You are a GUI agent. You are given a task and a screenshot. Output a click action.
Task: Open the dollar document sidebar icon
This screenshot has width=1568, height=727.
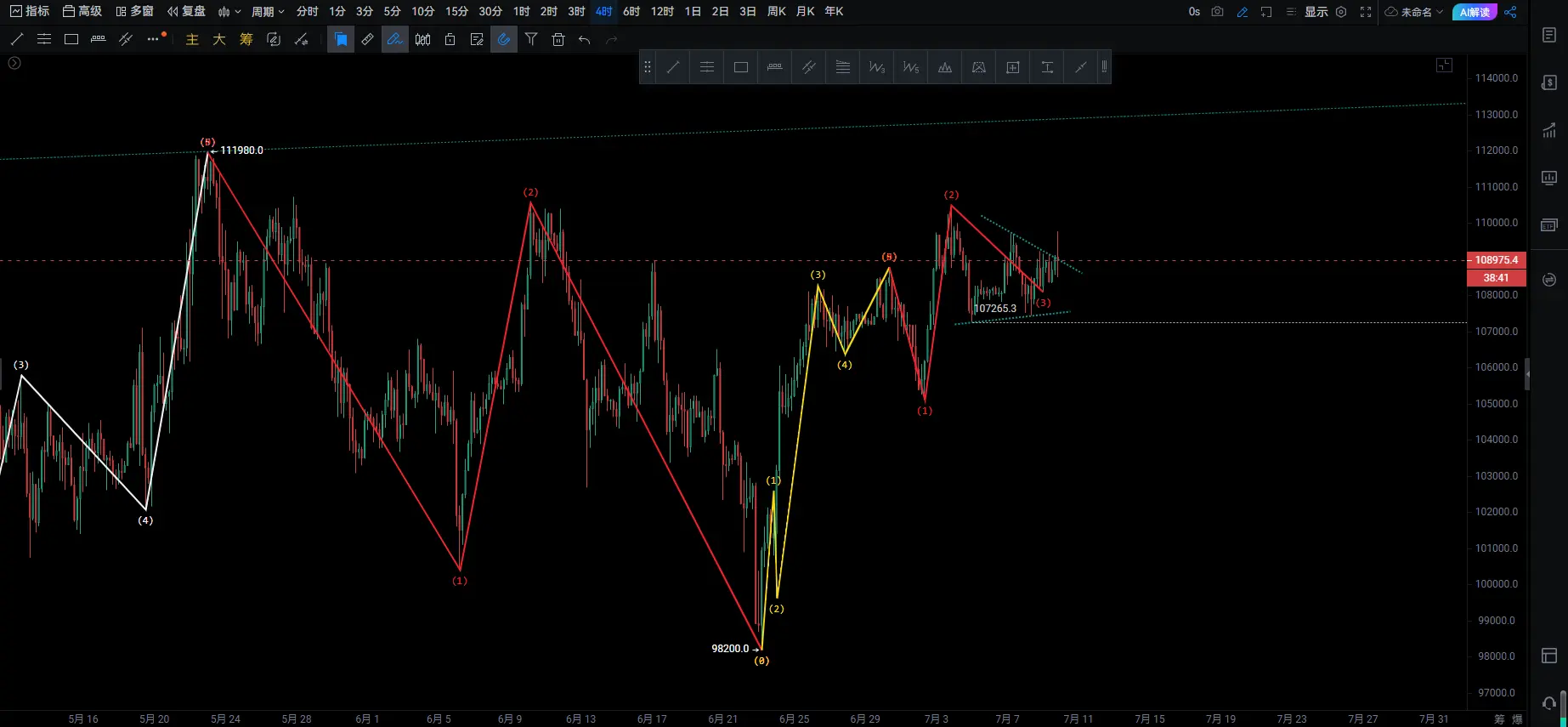click(1549, 82)
